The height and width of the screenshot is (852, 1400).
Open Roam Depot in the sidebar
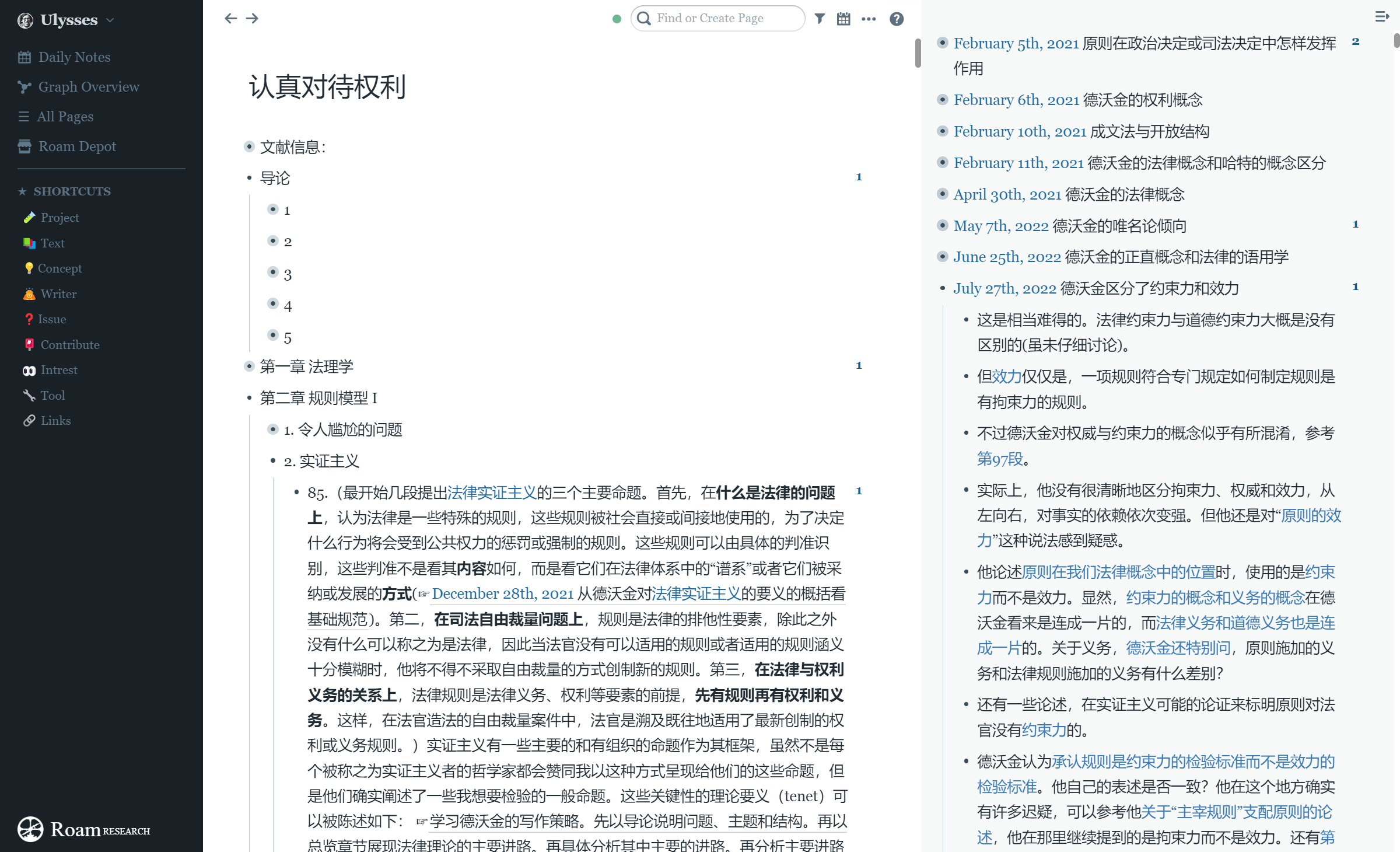pyautogui.click(x=77, y=146)
